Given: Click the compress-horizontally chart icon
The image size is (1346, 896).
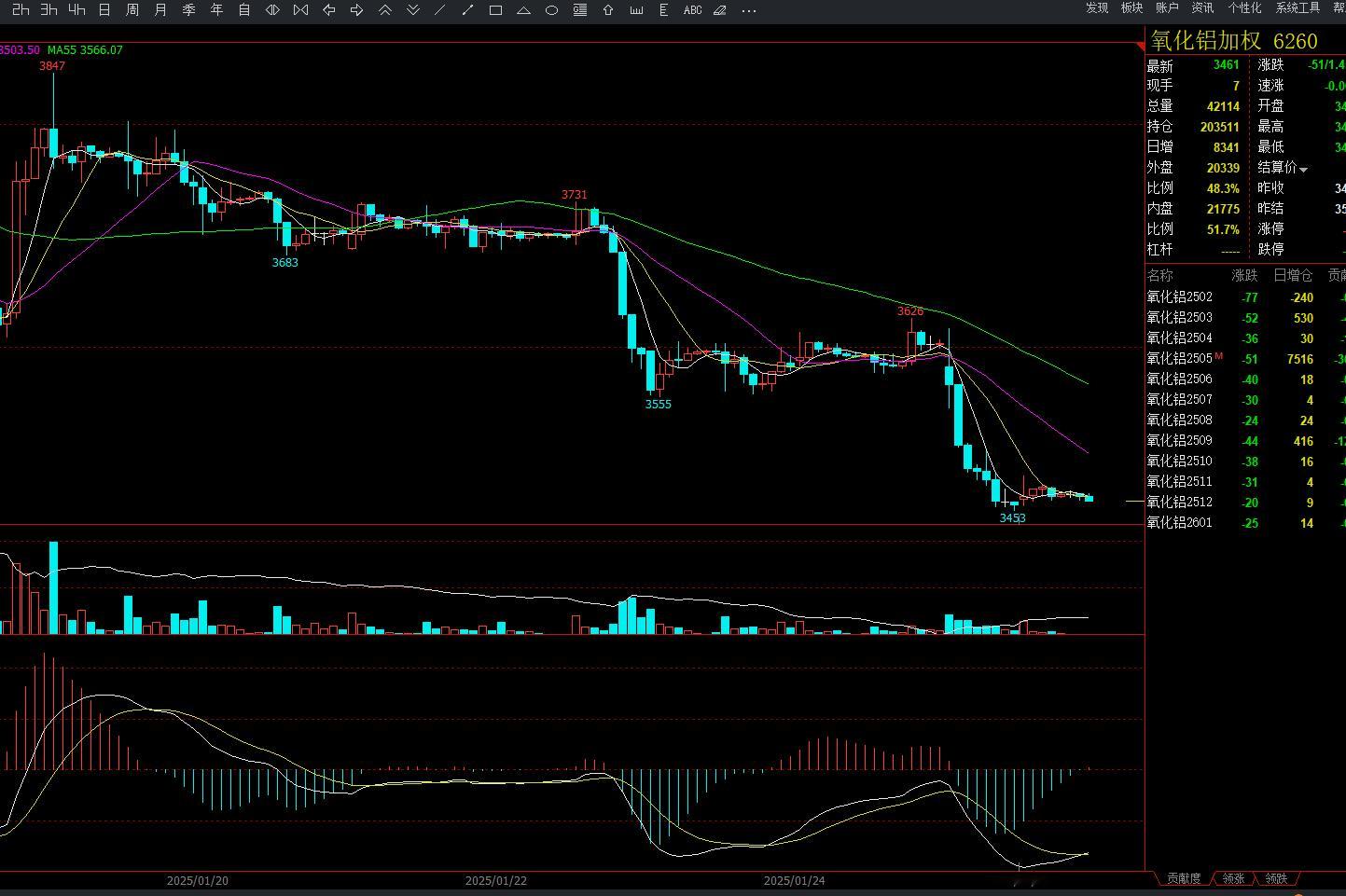Looking at the screenshot, I should 300,10.
